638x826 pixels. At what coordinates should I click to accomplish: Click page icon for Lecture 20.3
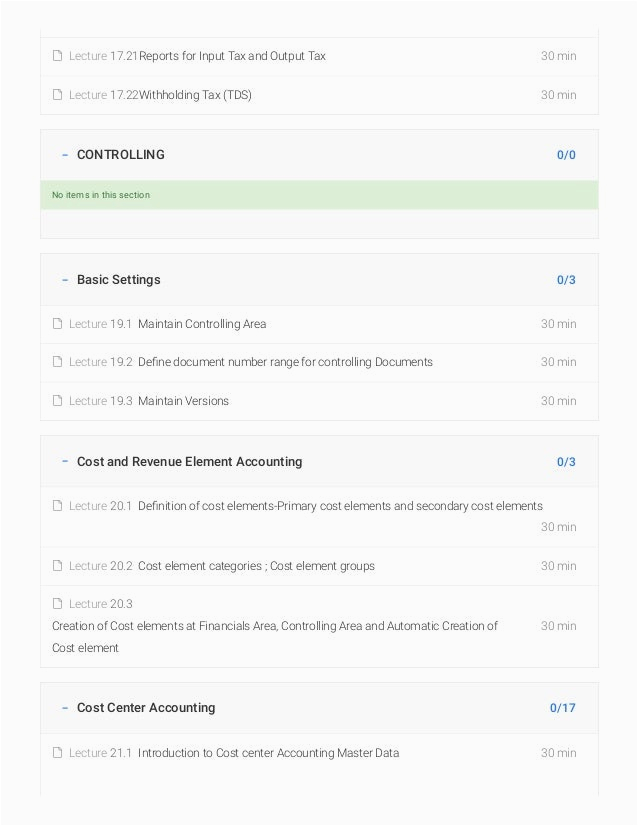(x=57, y=604)
